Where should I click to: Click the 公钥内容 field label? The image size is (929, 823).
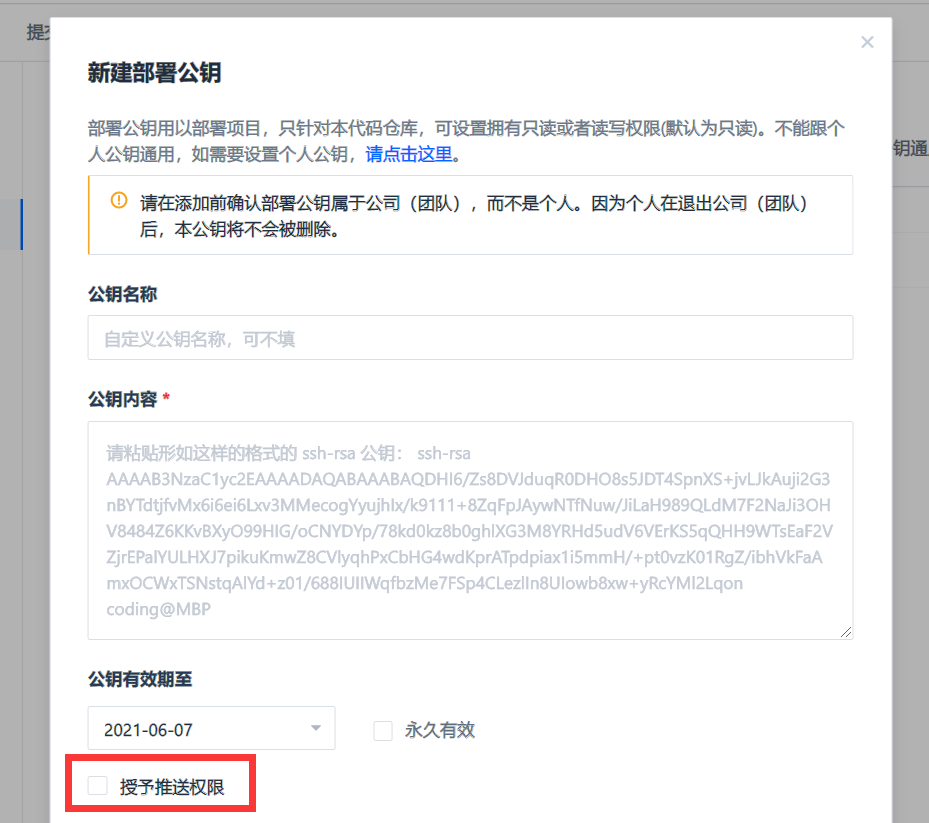[x=122, y=399]
